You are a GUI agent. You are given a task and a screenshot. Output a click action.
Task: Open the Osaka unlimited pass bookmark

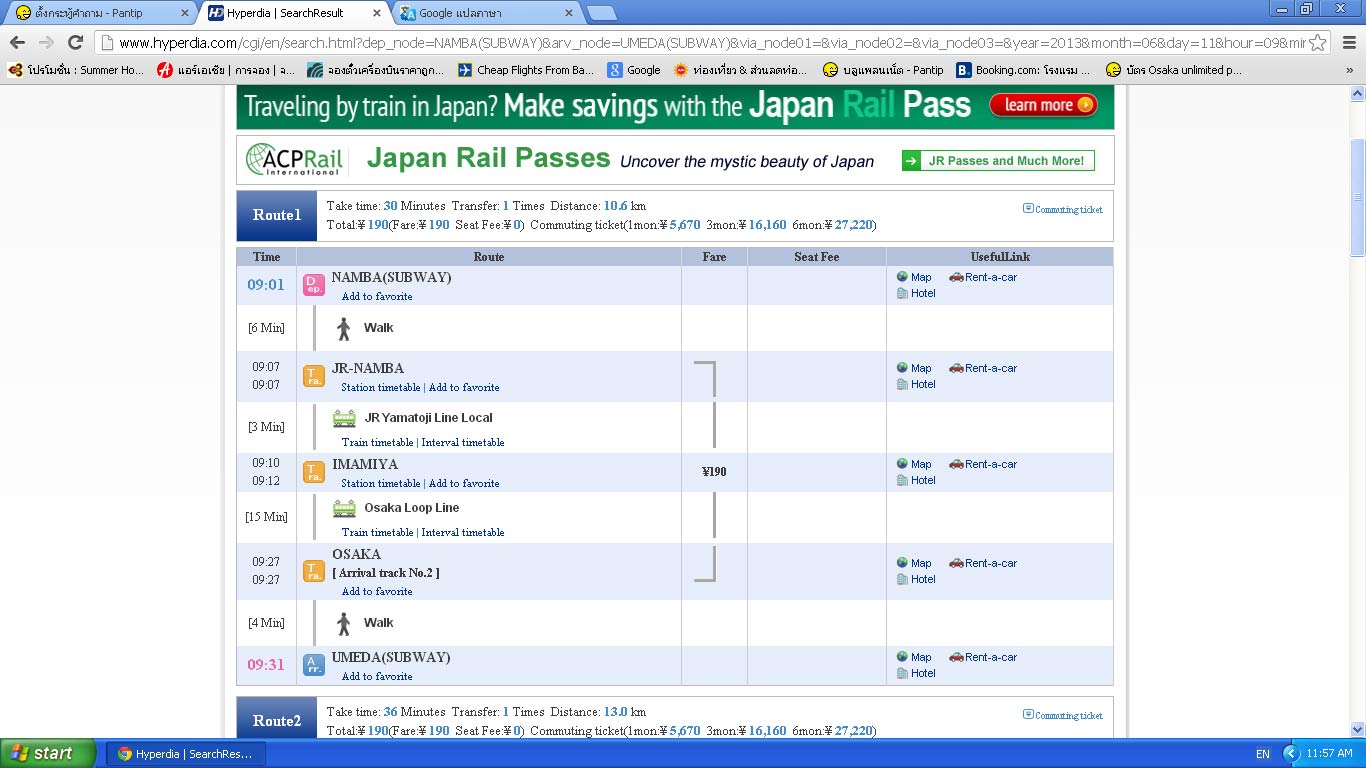tap(1174, 70)
